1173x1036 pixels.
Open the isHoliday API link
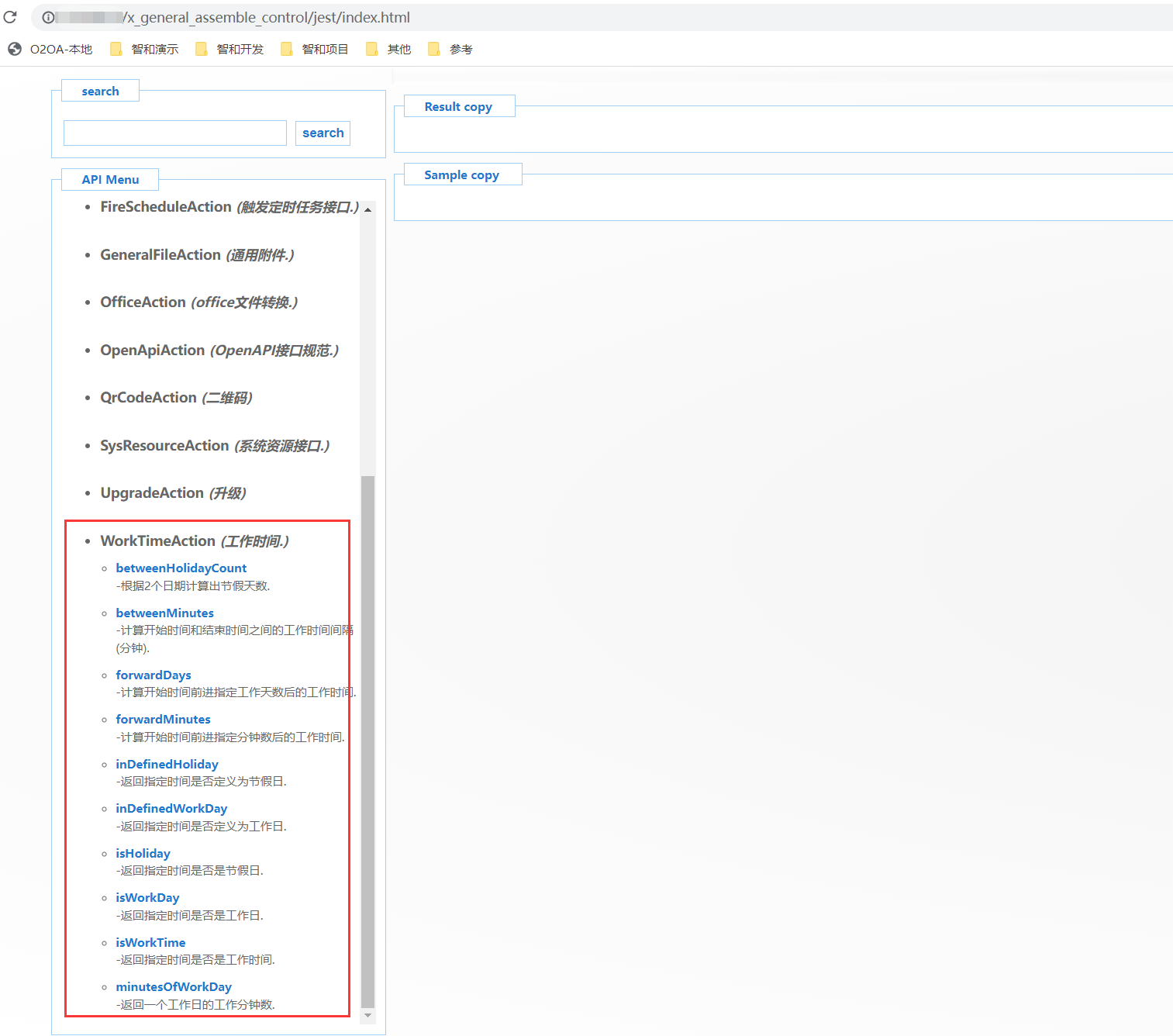pos(143,854)
